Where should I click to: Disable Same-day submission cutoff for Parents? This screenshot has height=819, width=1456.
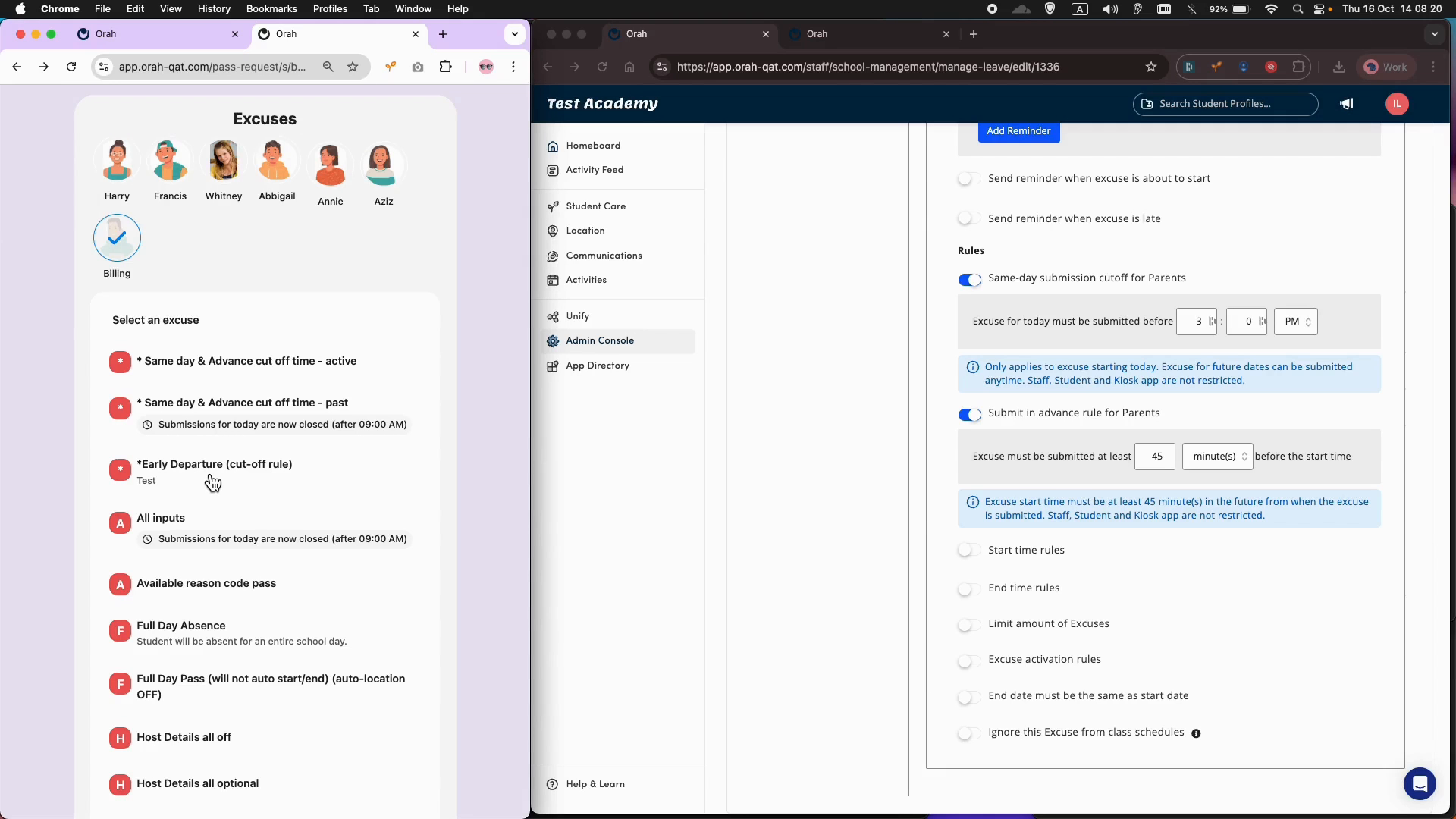970,280
